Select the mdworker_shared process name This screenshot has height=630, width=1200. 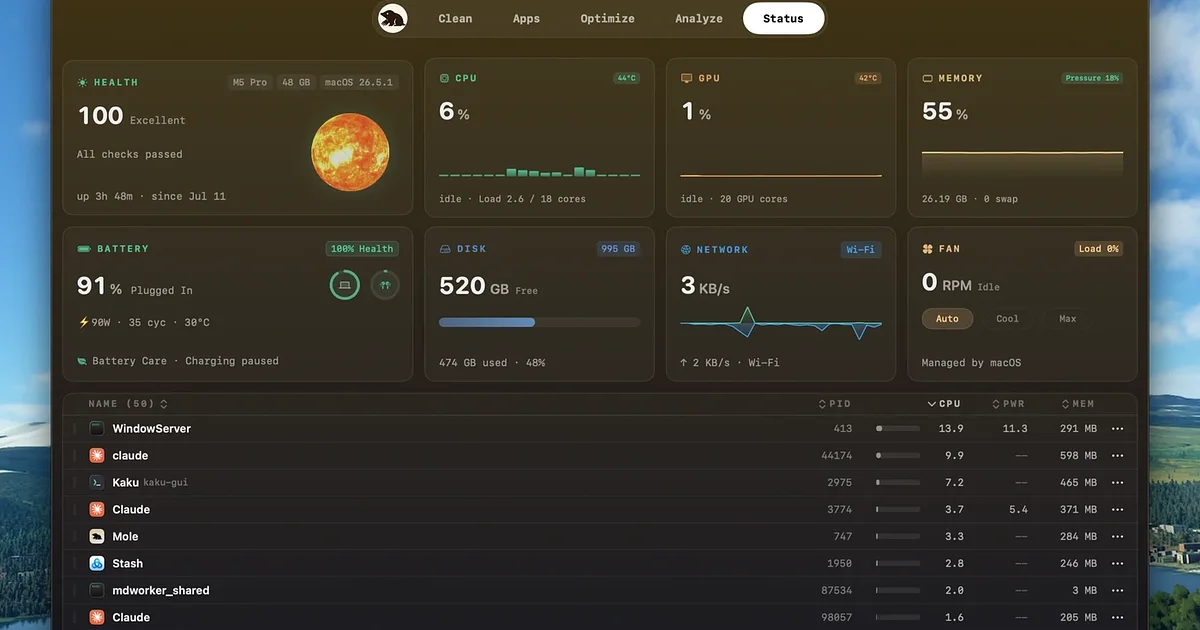160,590
